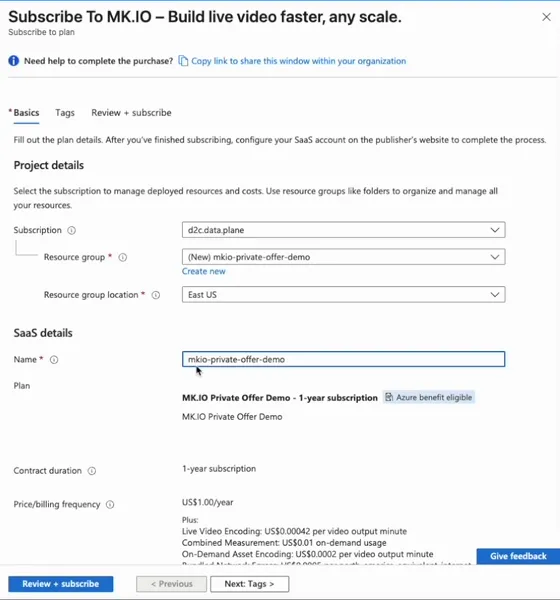Copy link to share this window
This screenshot has height=600, width=560.
click(299, 61)
